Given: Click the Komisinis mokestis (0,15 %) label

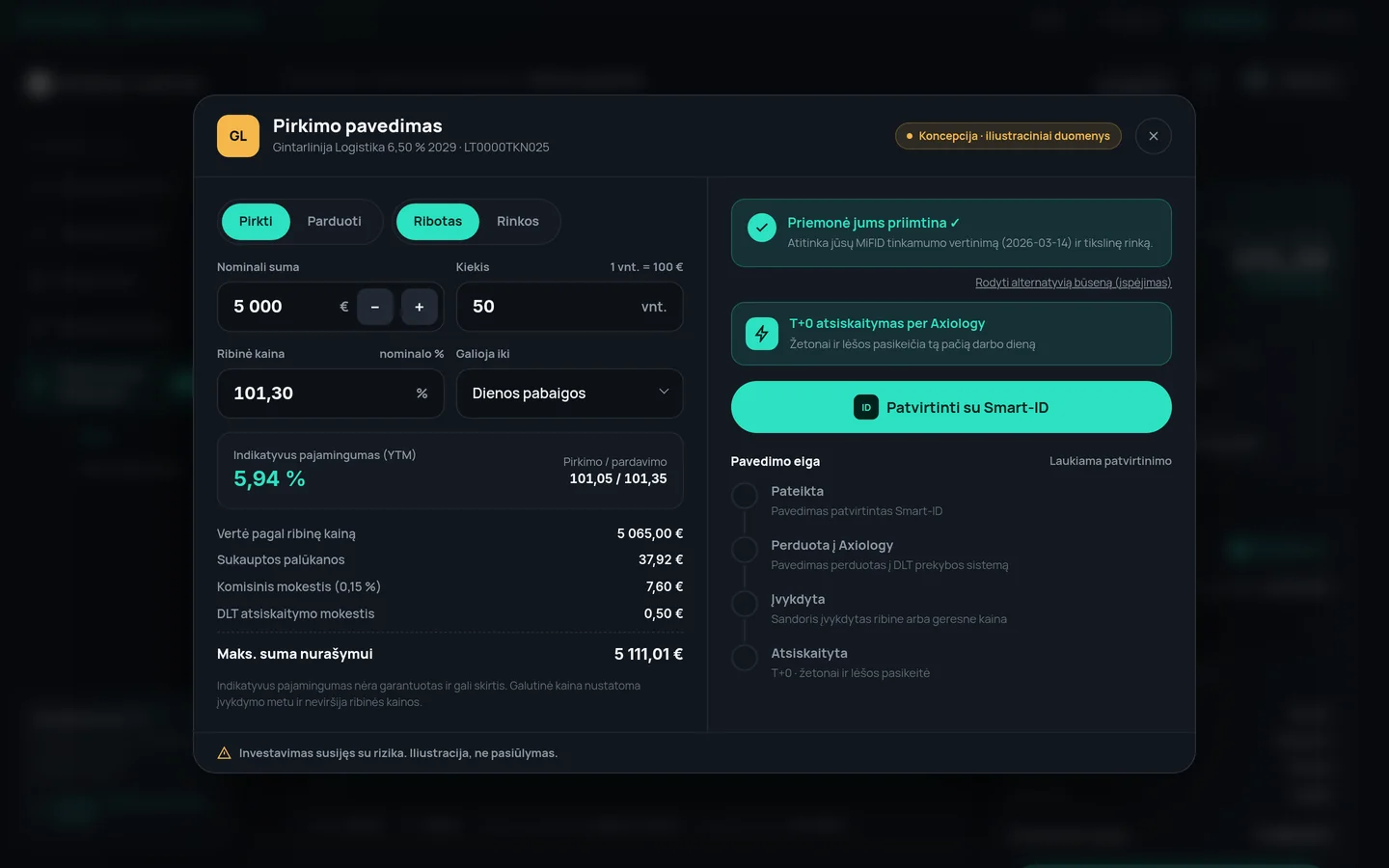Looking at the screenshot, I should tap(299, 586).
